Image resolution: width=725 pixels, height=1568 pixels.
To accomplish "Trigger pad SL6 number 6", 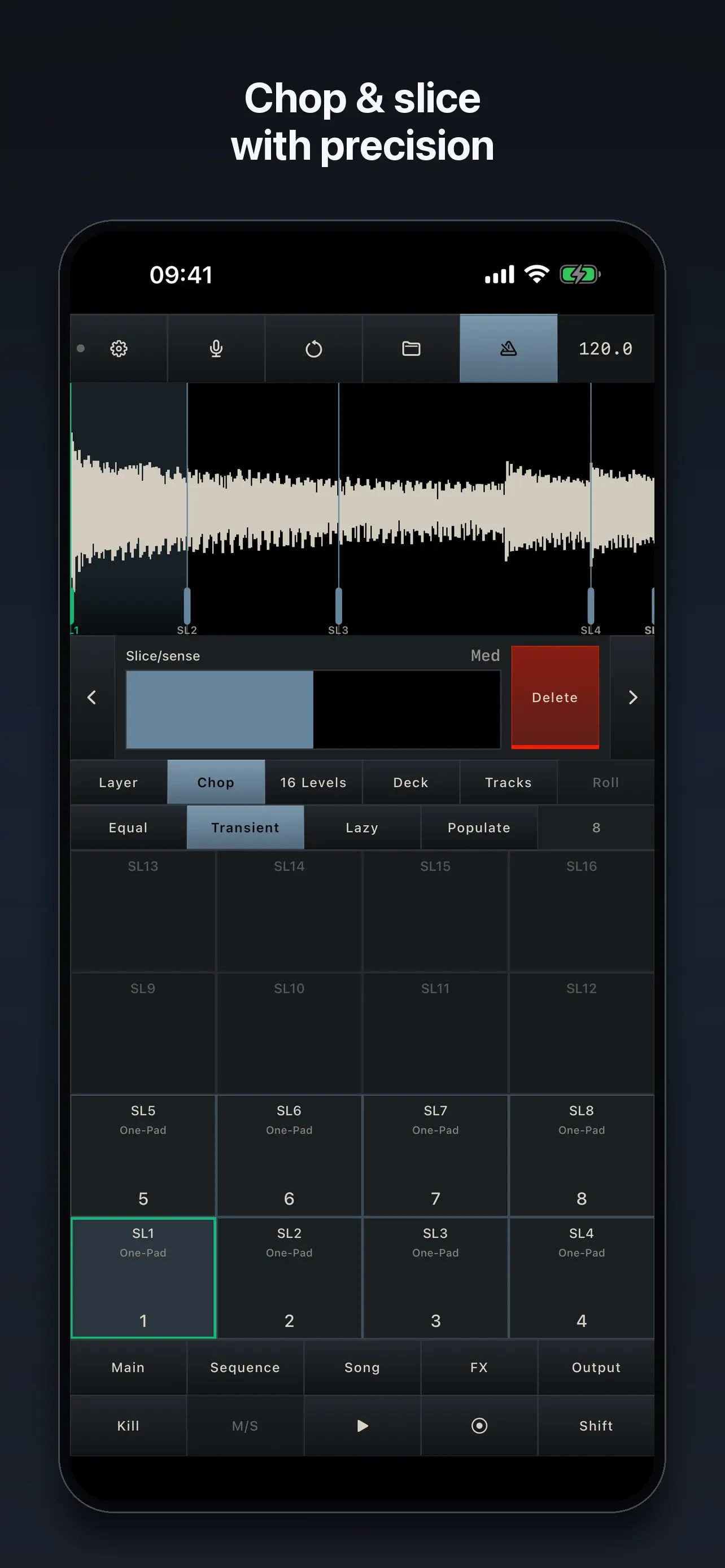I will (289, 1155).
